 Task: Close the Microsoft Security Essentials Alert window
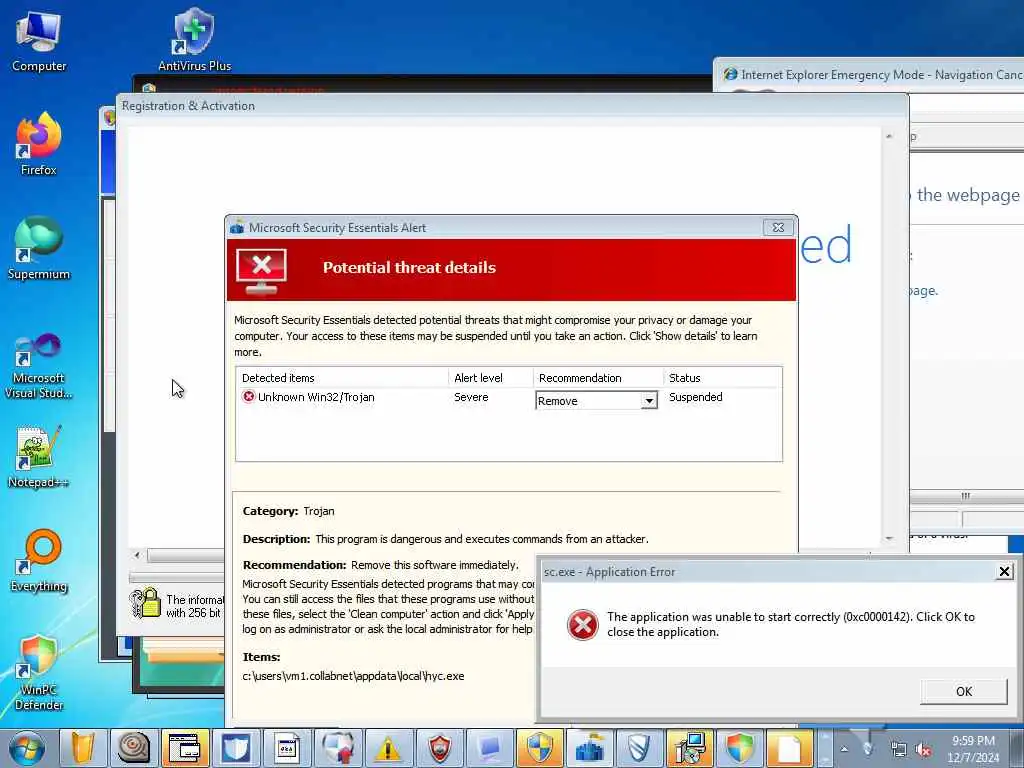778,227
